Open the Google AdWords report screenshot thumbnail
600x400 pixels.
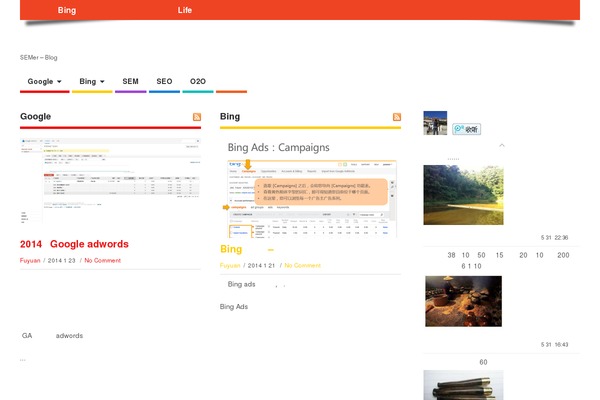tap(110, 180)
